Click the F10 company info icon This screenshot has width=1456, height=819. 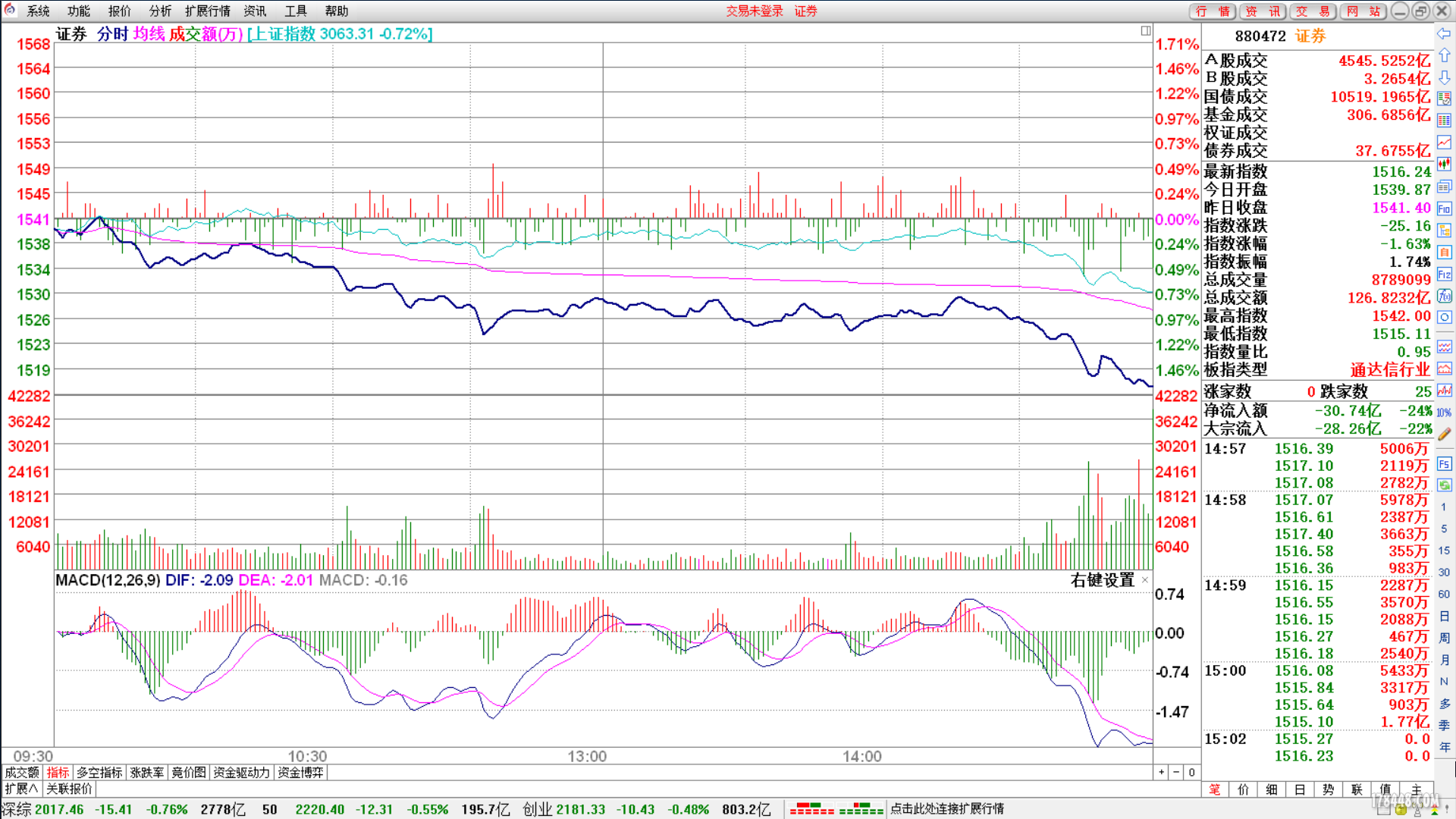(1444, 209)
